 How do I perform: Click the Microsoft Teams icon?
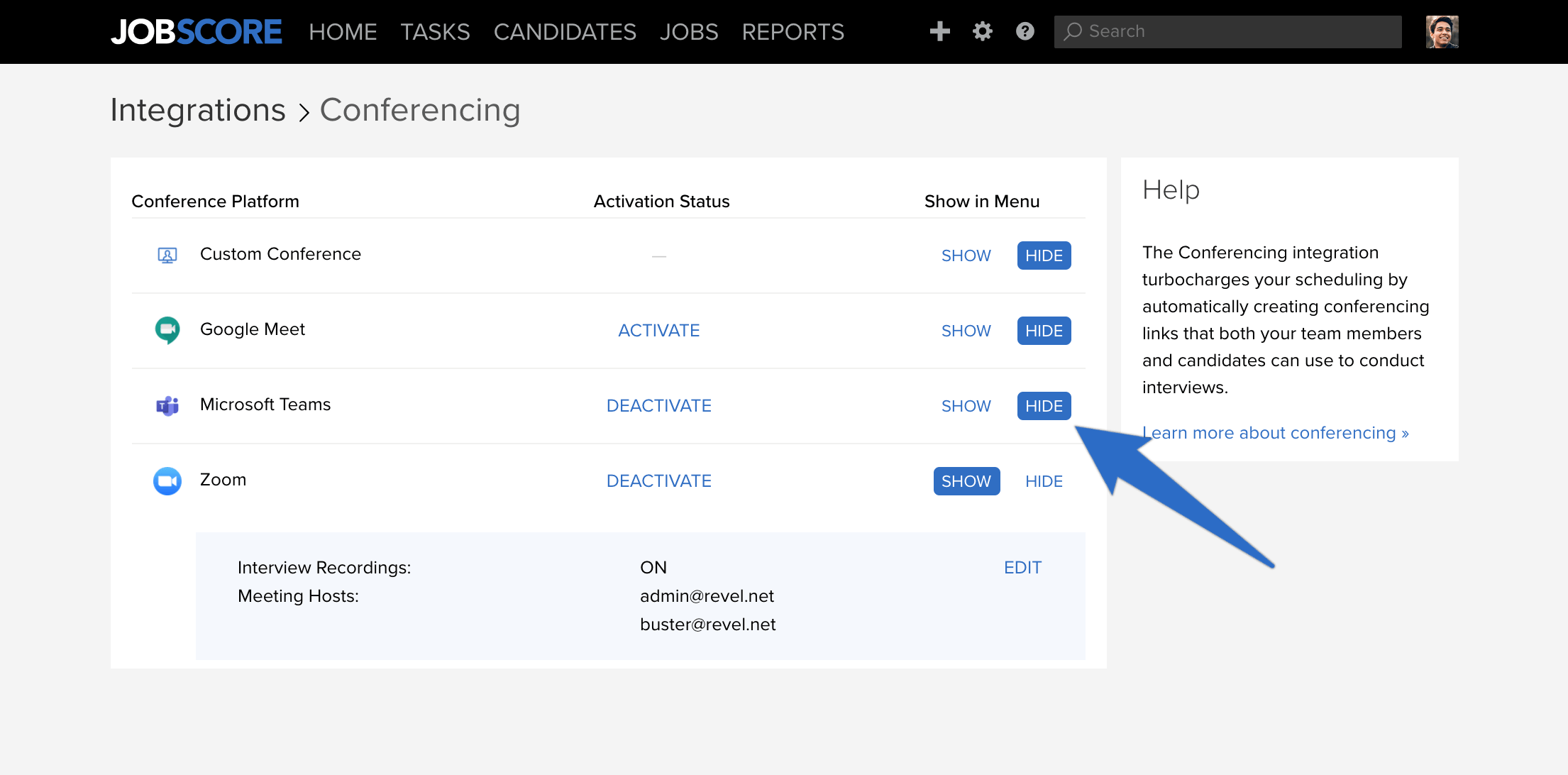(x=167, y=405)
